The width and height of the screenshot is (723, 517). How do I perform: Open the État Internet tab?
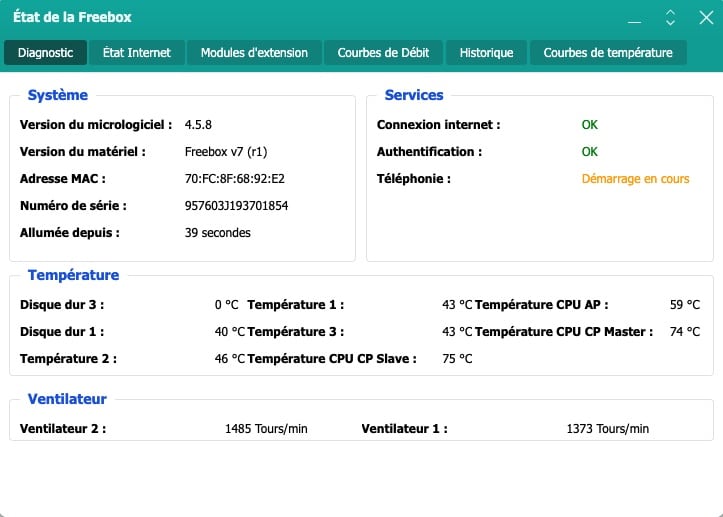[x=137, y=53]
